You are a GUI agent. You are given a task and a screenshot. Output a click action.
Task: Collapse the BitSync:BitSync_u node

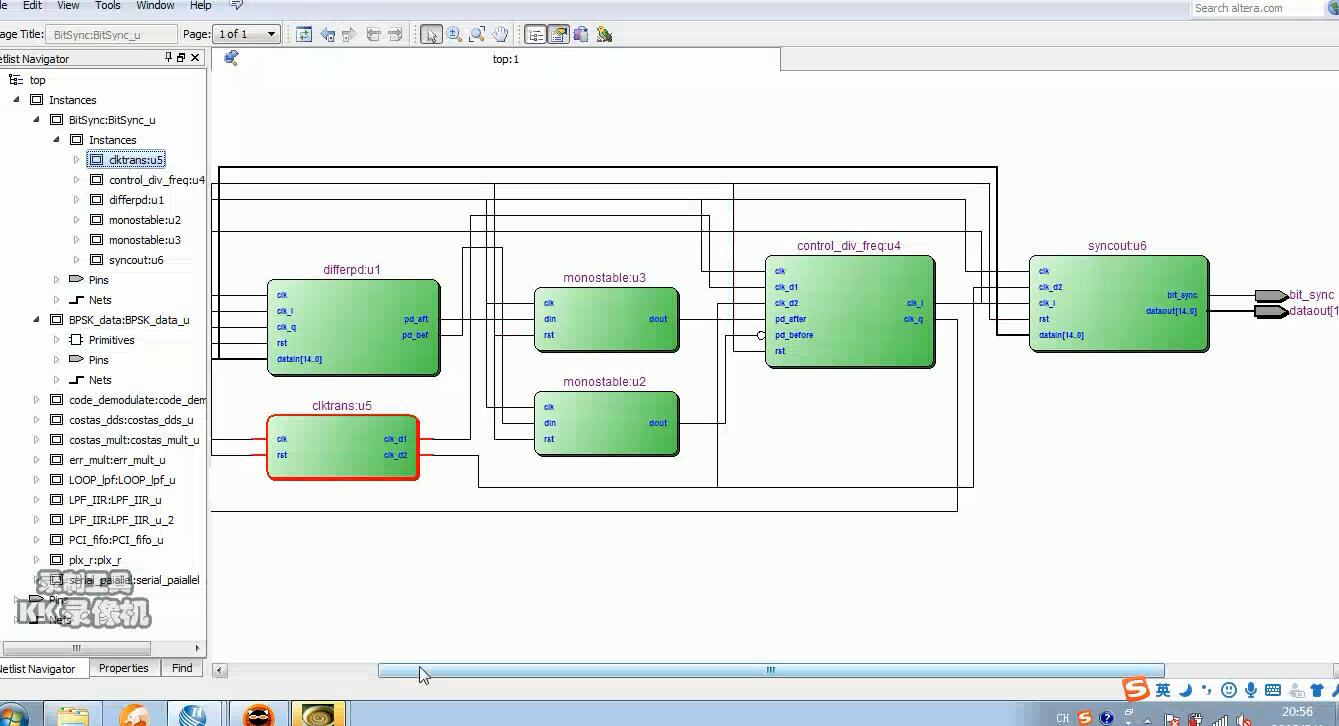pos(37,120)
